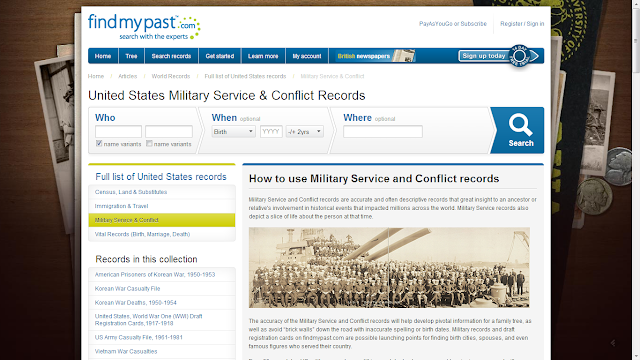Viewport: 640px width, 360px height.
Task: Click the Where location input field
Action: [383, 131]
